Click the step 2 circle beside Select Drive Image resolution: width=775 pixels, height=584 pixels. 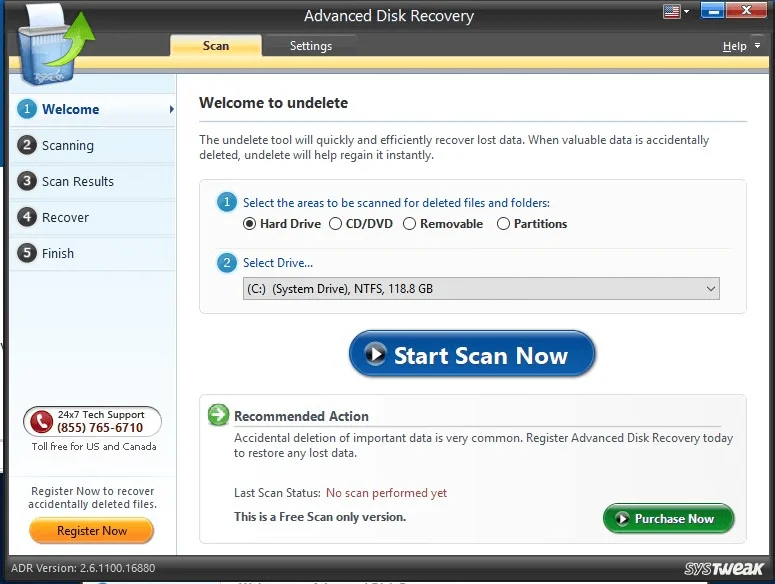click(227, 262)
